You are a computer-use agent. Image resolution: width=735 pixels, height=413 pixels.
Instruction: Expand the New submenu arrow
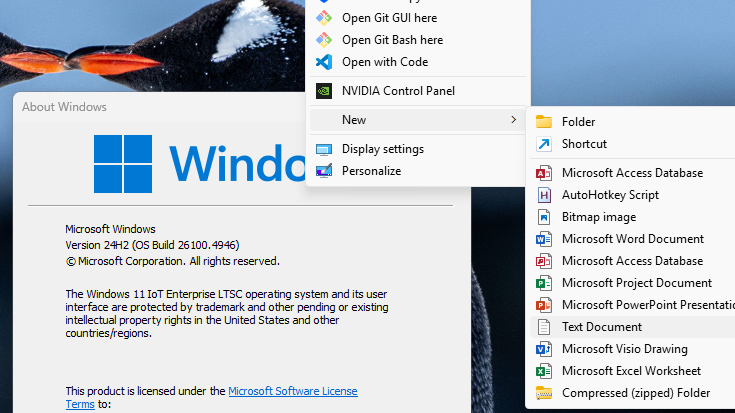[513, 120]
